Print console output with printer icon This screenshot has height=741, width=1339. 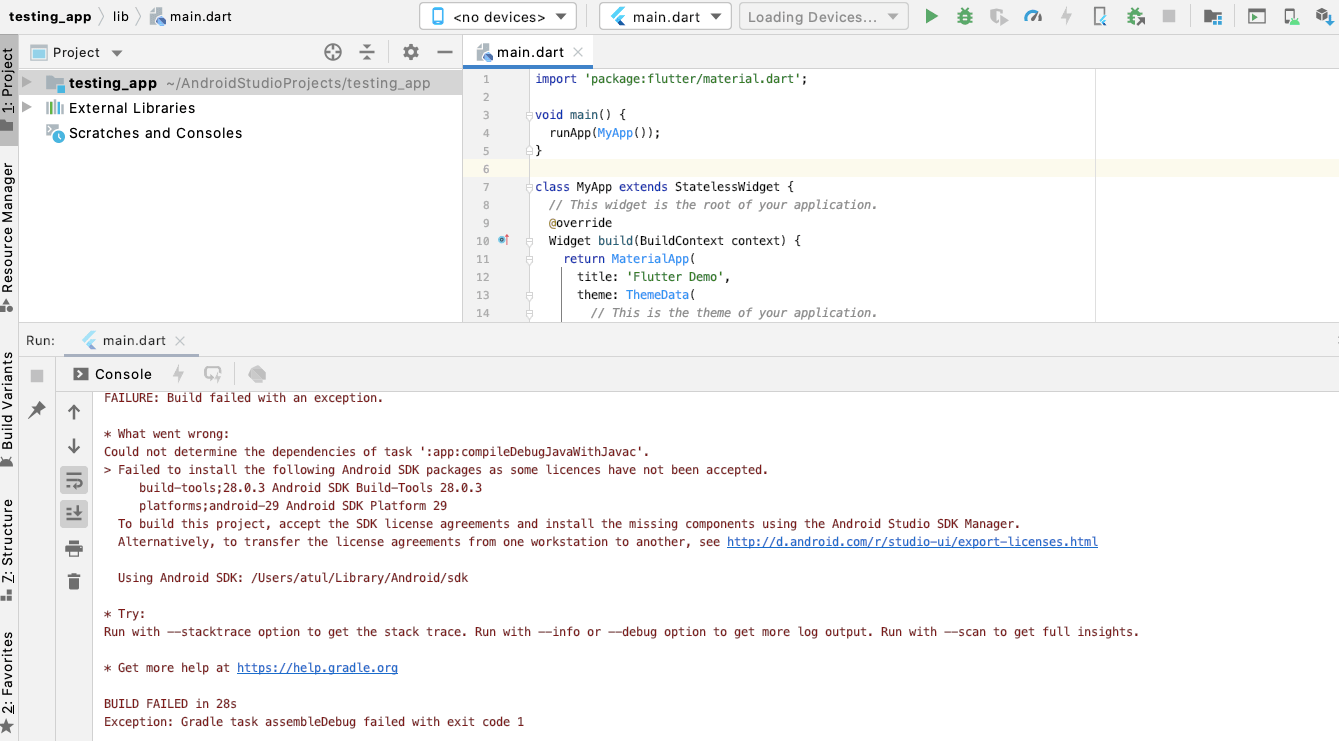click(x=74, y=548)
